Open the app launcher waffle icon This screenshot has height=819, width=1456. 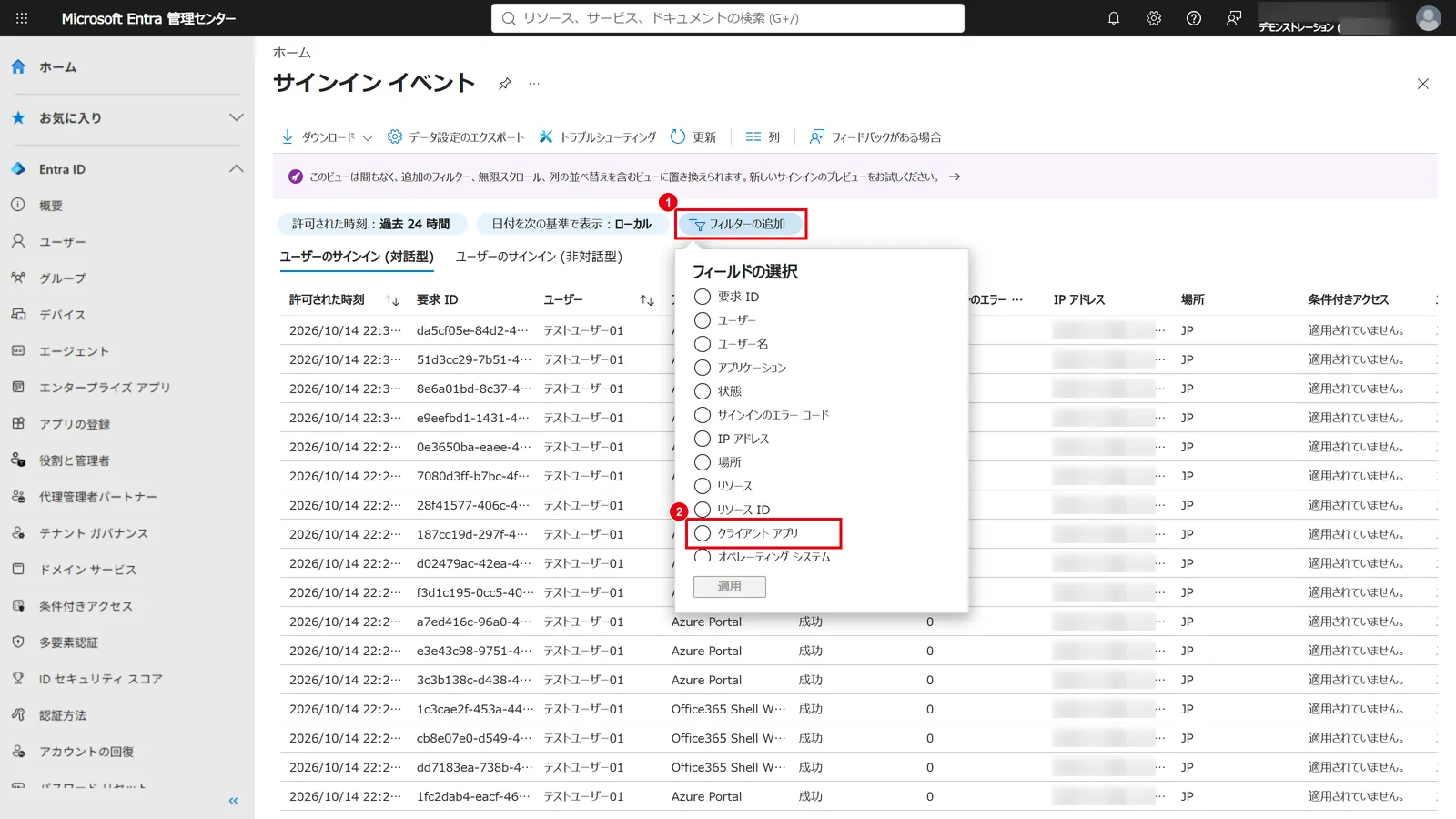[22, 18]
